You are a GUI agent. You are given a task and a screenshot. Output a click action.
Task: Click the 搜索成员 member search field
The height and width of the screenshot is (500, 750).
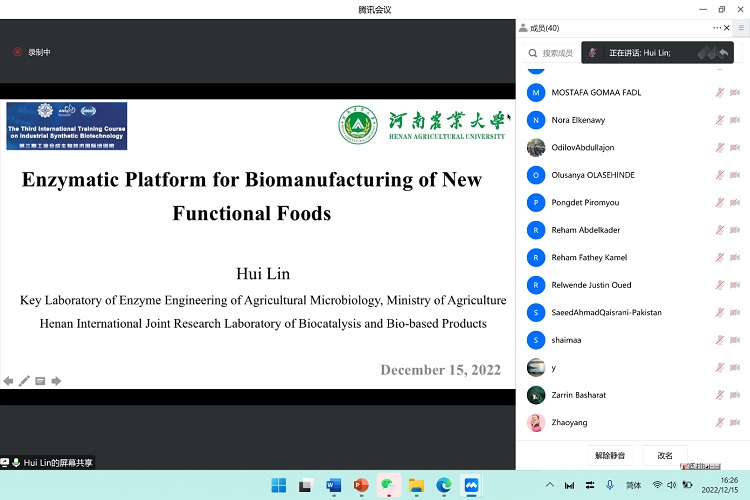tap(557, 53)
